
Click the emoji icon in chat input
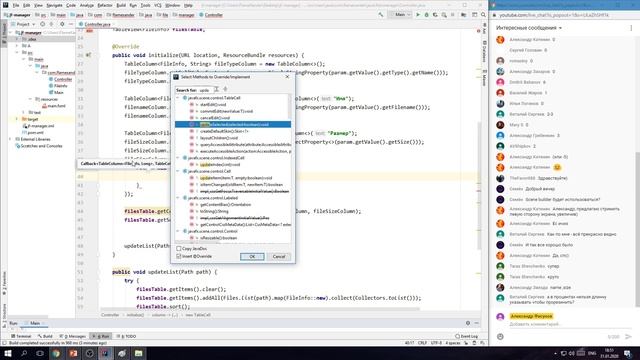click(500, 336)
